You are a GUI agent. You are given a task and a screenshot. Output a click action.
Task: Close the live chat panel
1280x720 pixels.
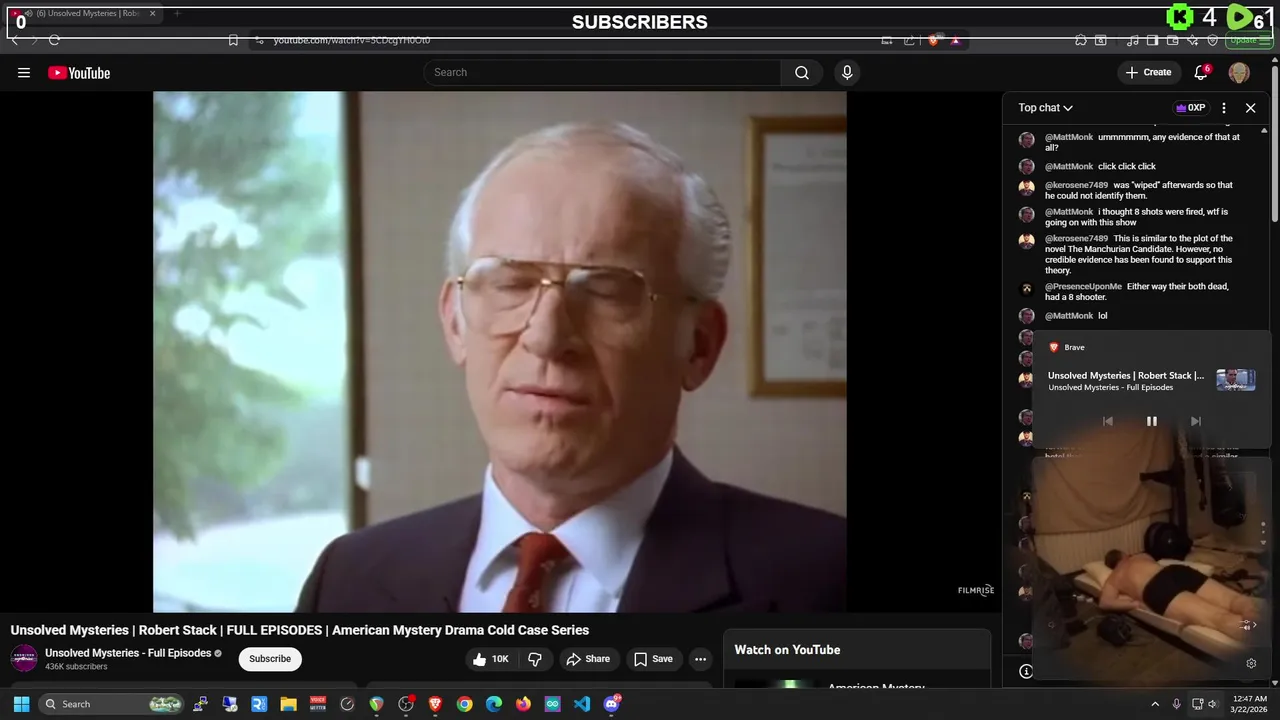coord(1250,108)
